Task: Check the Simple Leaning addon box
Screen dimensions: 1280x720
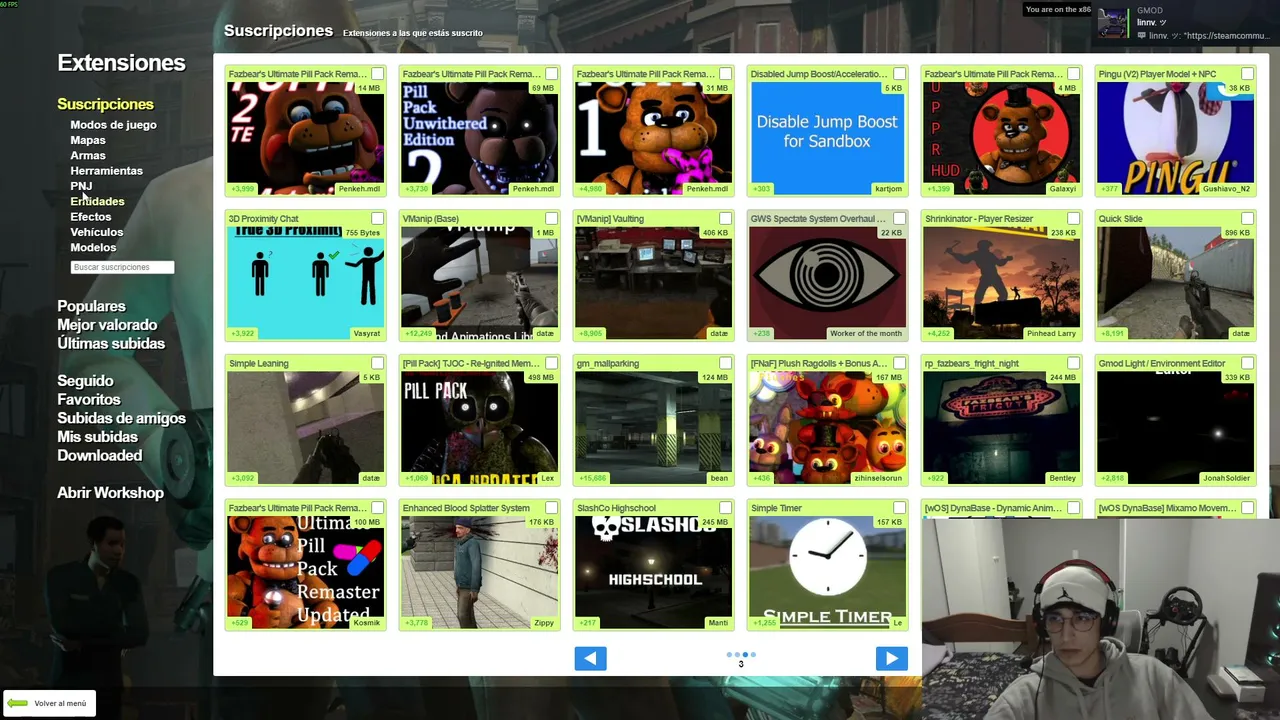Action: (378, 364)
